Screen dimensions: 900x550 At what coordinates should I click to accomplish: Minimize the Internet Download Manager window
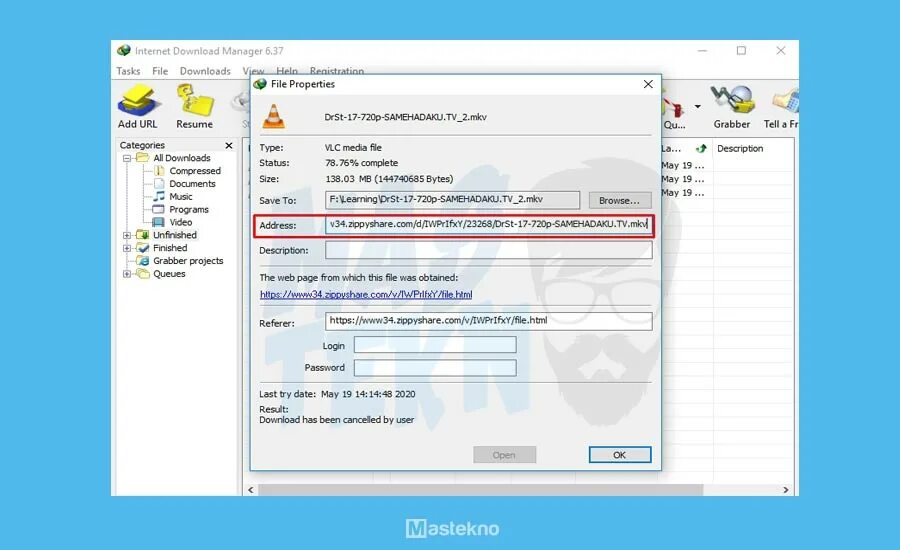click(x=702, y=51)
